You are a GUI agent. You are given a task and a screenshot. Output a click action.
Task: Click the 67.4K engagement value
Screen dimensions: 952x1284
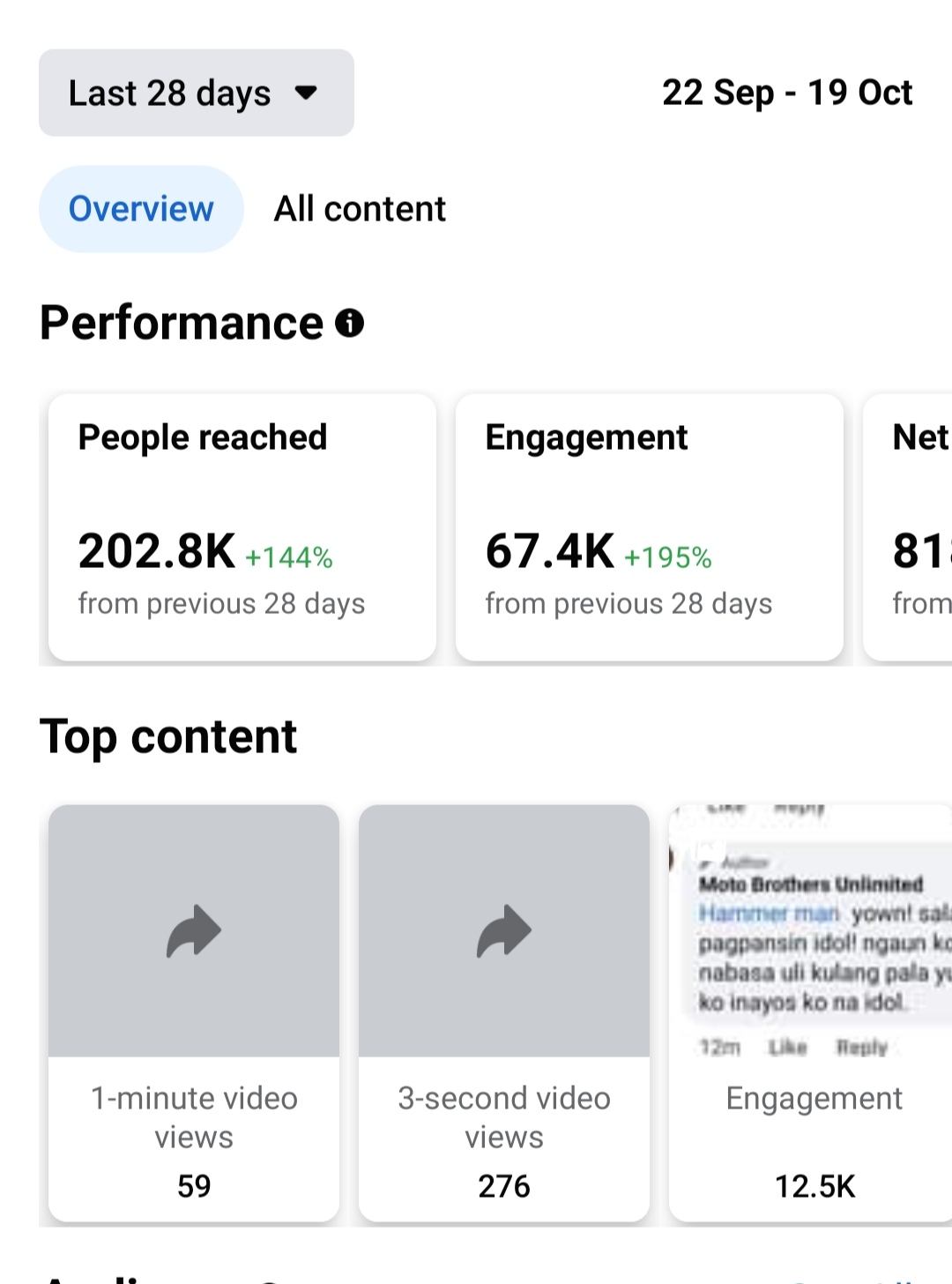coord(549,551)
